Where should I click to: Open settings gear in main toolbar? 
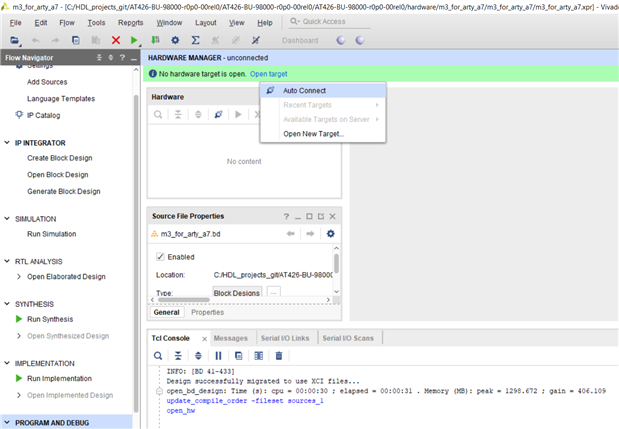tap(175, 40)
